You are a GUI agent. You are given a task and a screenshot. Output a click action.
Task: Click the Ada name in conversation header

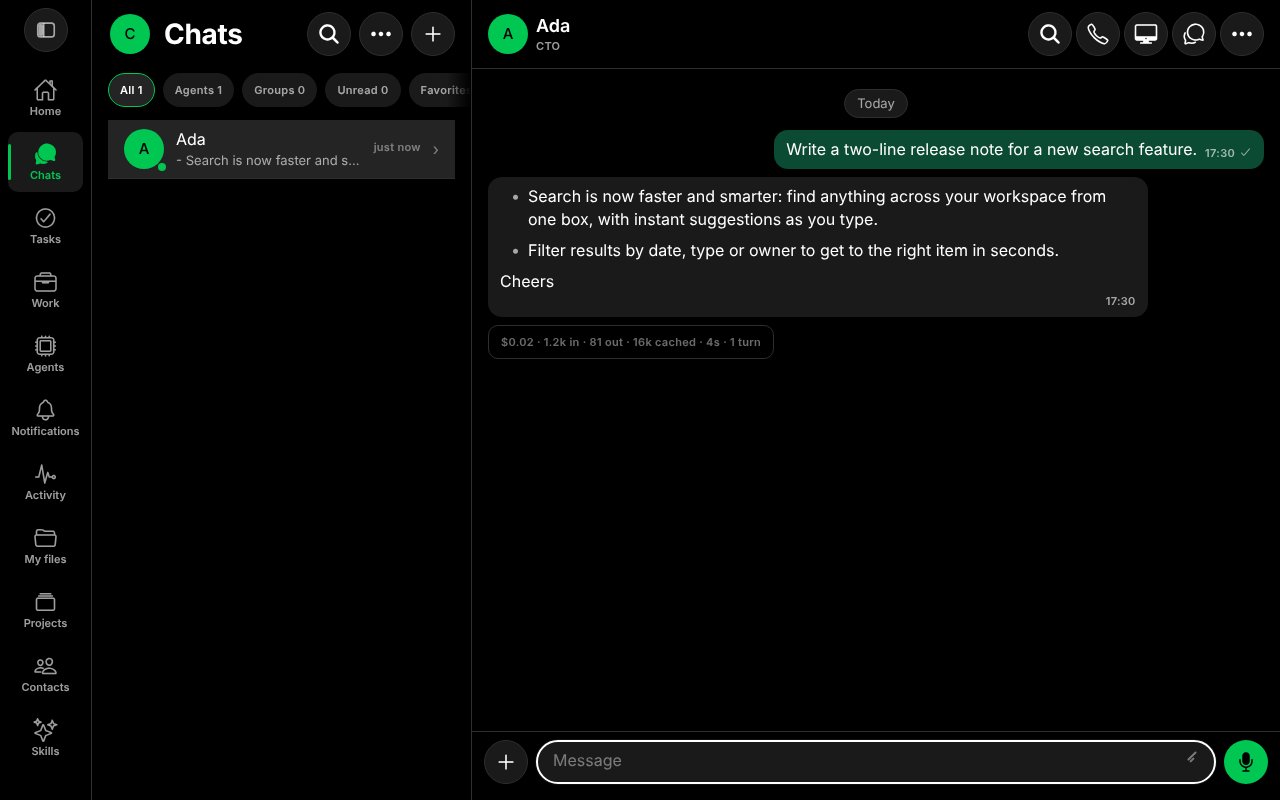pos(553,25)
